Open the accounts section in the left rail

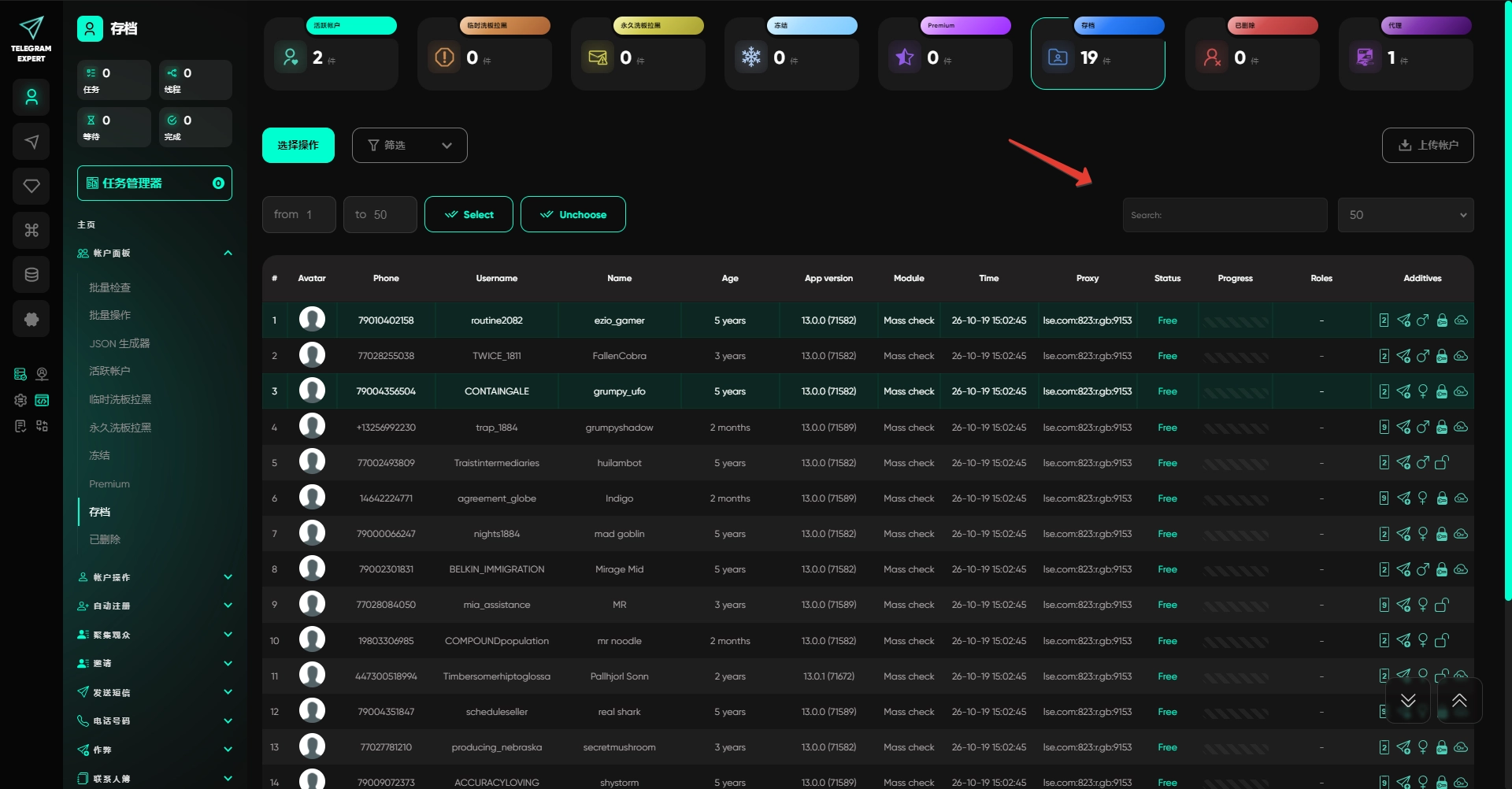[31, 98]
